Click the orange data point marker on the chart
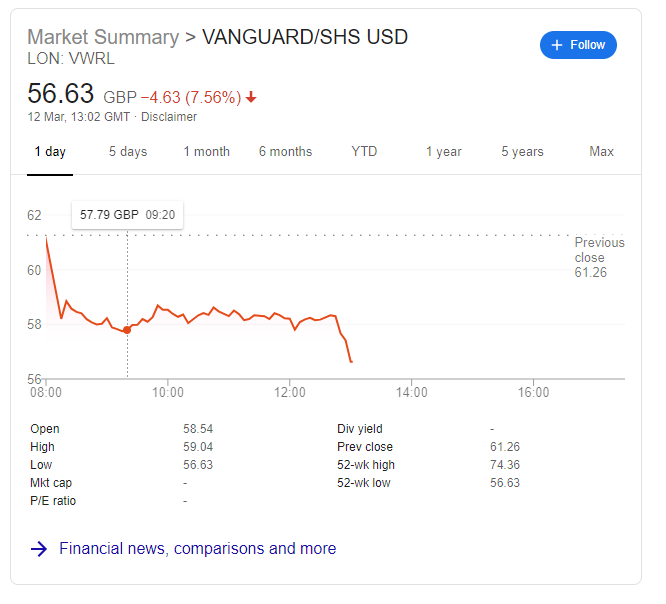The width and height of the screenshot is (666, 604). click(127, 330)
